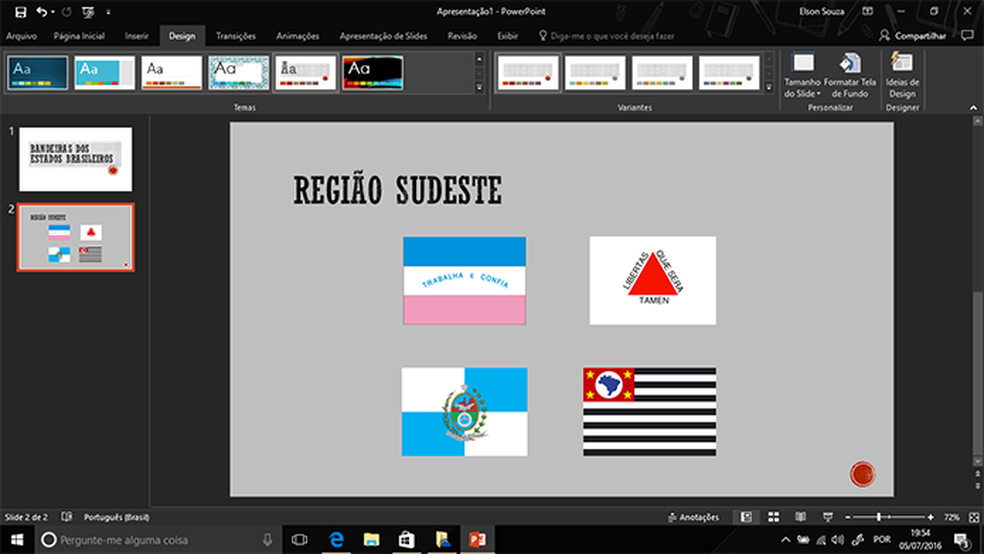This screenshot has height=554, width=984.
Task: Switch to the Página Inicial tab
Action: coord(79,36)
